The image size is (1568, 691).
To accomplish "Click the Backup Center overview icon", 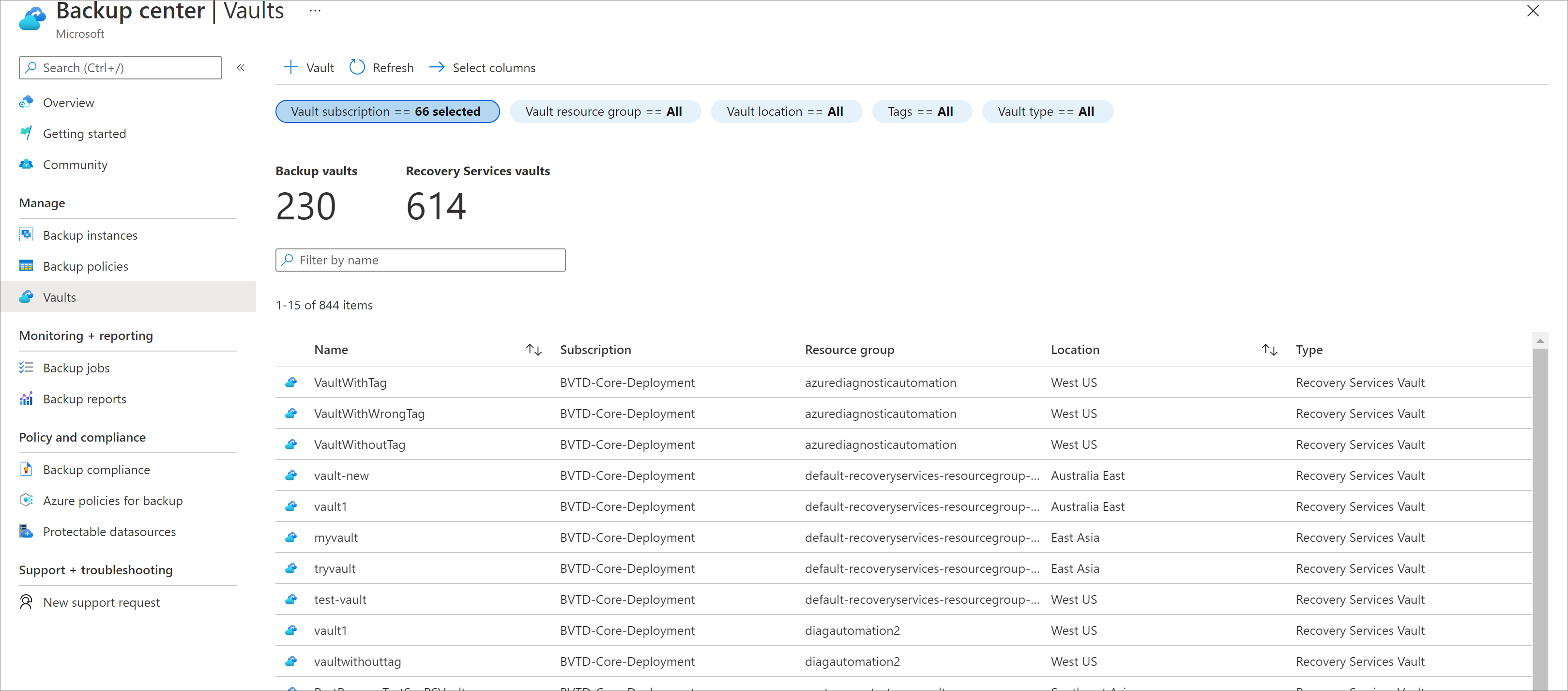I will point(26,102).
